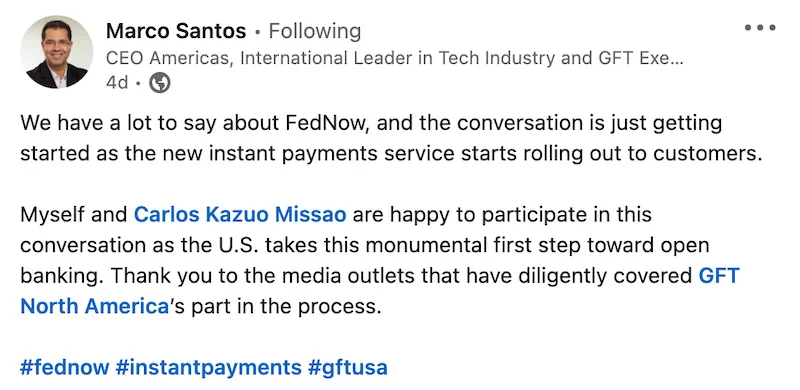The height and width of the screenshot is (390, 800).
Task: Click the North America link text
Action: coord(94,306)
